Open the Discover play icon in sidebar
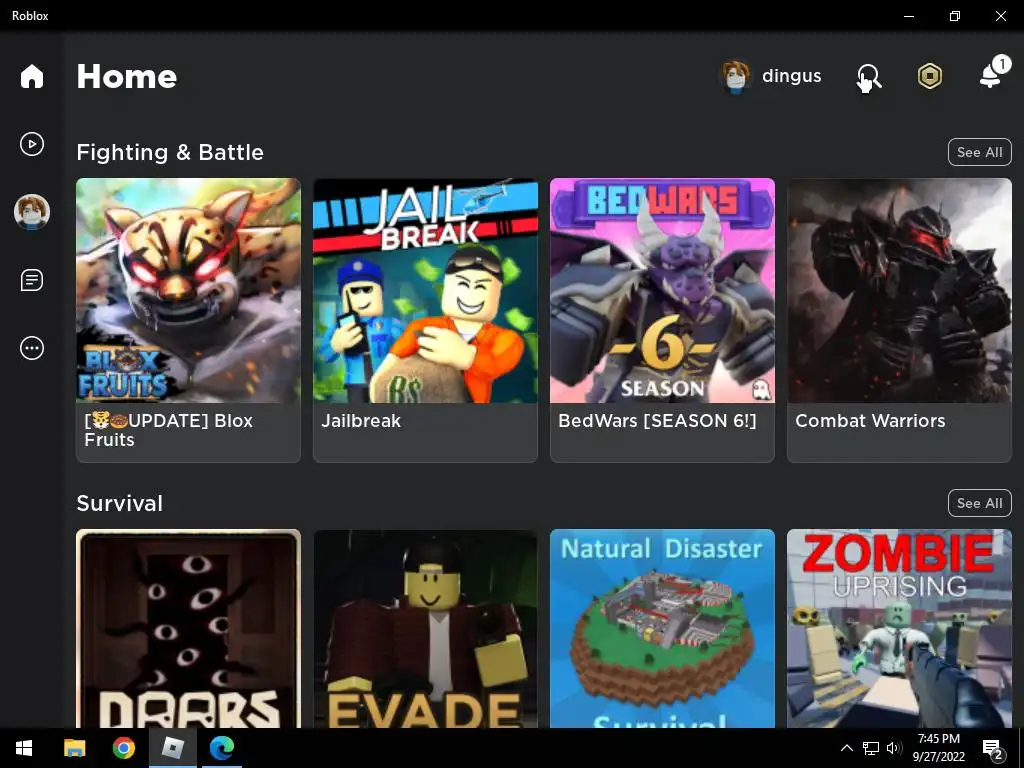Screen dimensions: 1024x768 pyautogui.click(x=31, y=144)
